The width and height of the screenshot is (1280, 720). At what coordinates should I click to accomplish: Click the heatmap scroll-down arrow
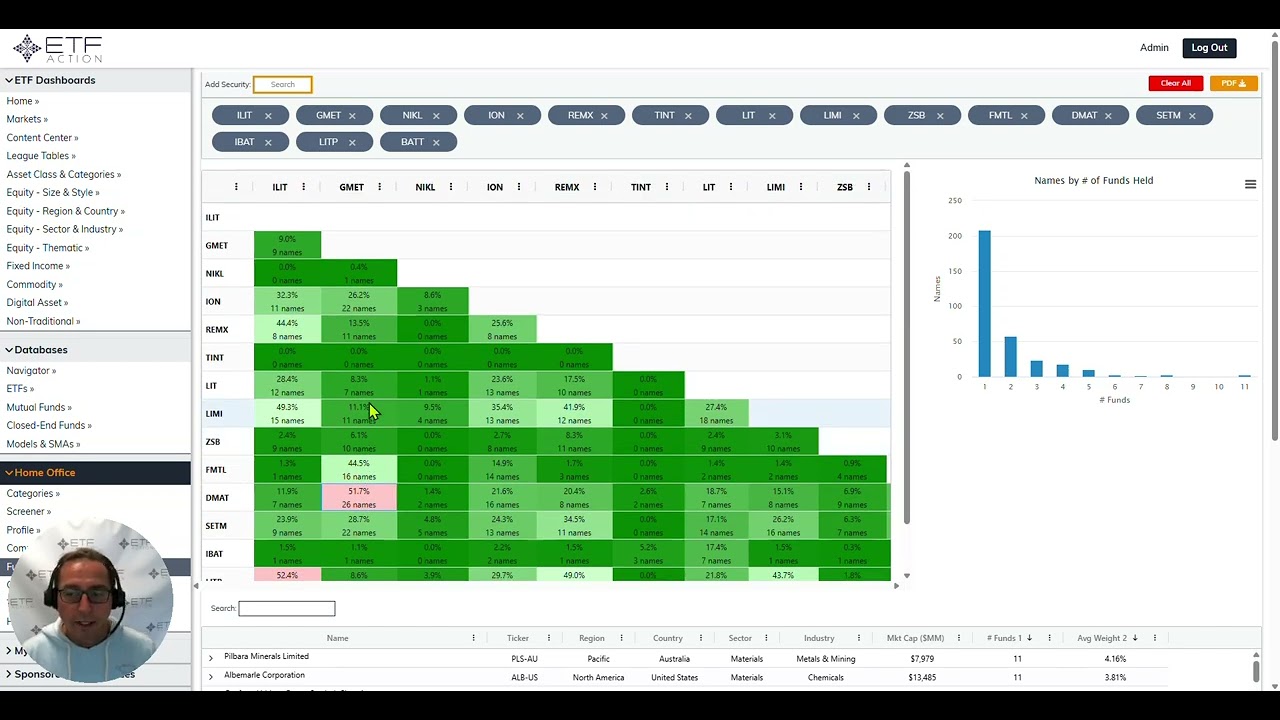(x=906, y=576)
